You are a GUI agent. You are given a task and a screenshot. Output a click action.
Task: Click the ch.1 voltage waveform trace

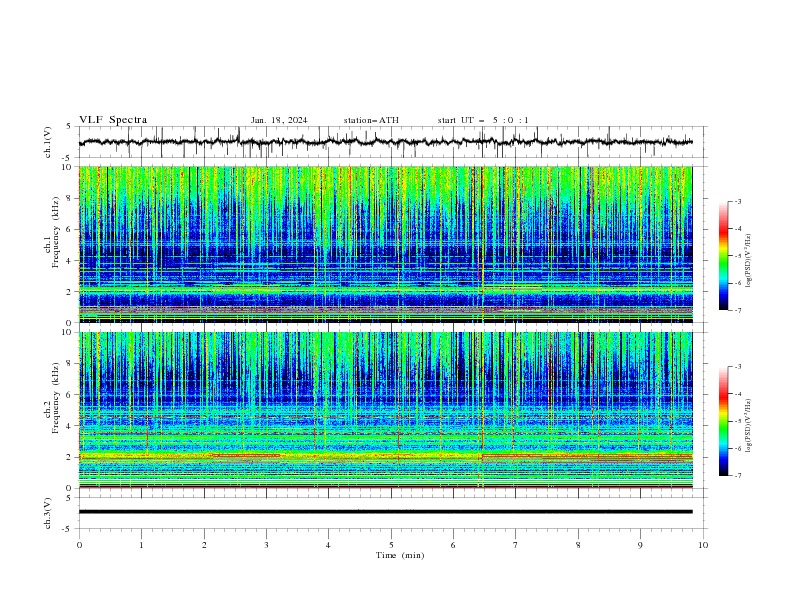click(385, 142)
